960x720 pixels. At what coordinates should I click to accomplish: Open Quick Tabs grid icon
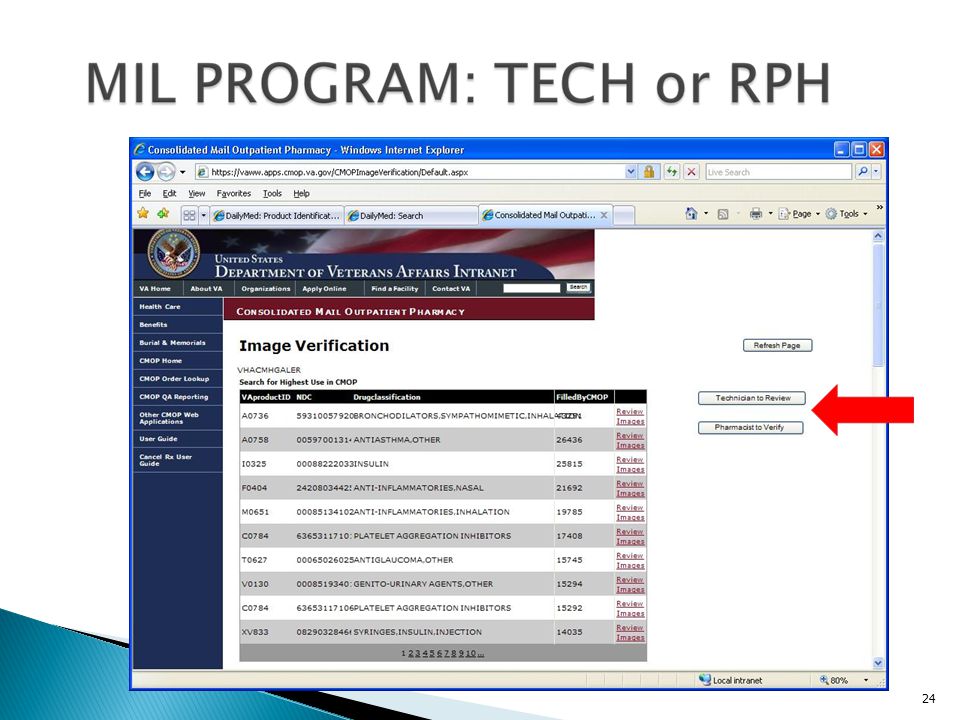(189, 215)
